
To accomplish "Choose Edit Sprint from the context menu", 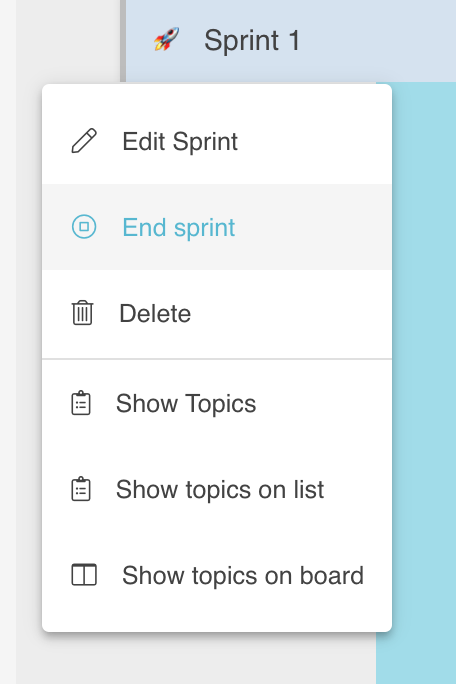I will click(217, 141).
